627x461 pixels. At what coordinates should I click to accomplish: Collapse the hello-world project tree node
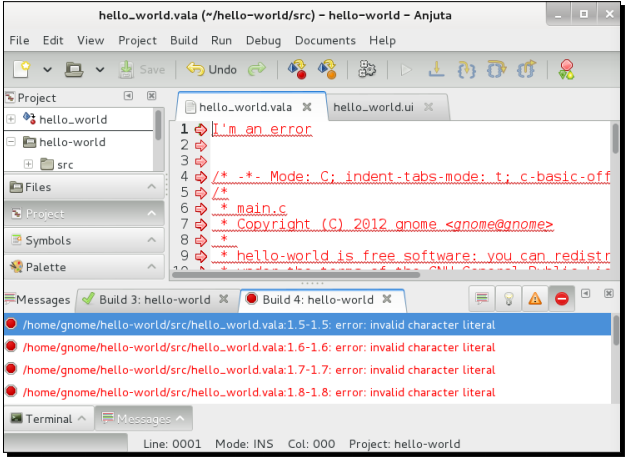(12, 142)
